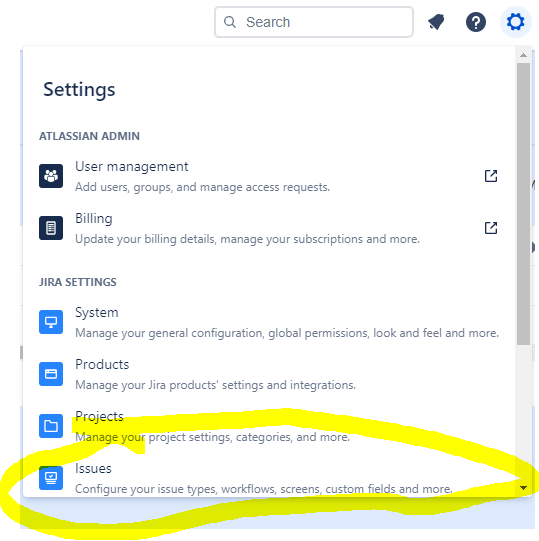This screenshot has height=541, width=539.
Task: Open User management external link arrow
Action: (491, 176)
